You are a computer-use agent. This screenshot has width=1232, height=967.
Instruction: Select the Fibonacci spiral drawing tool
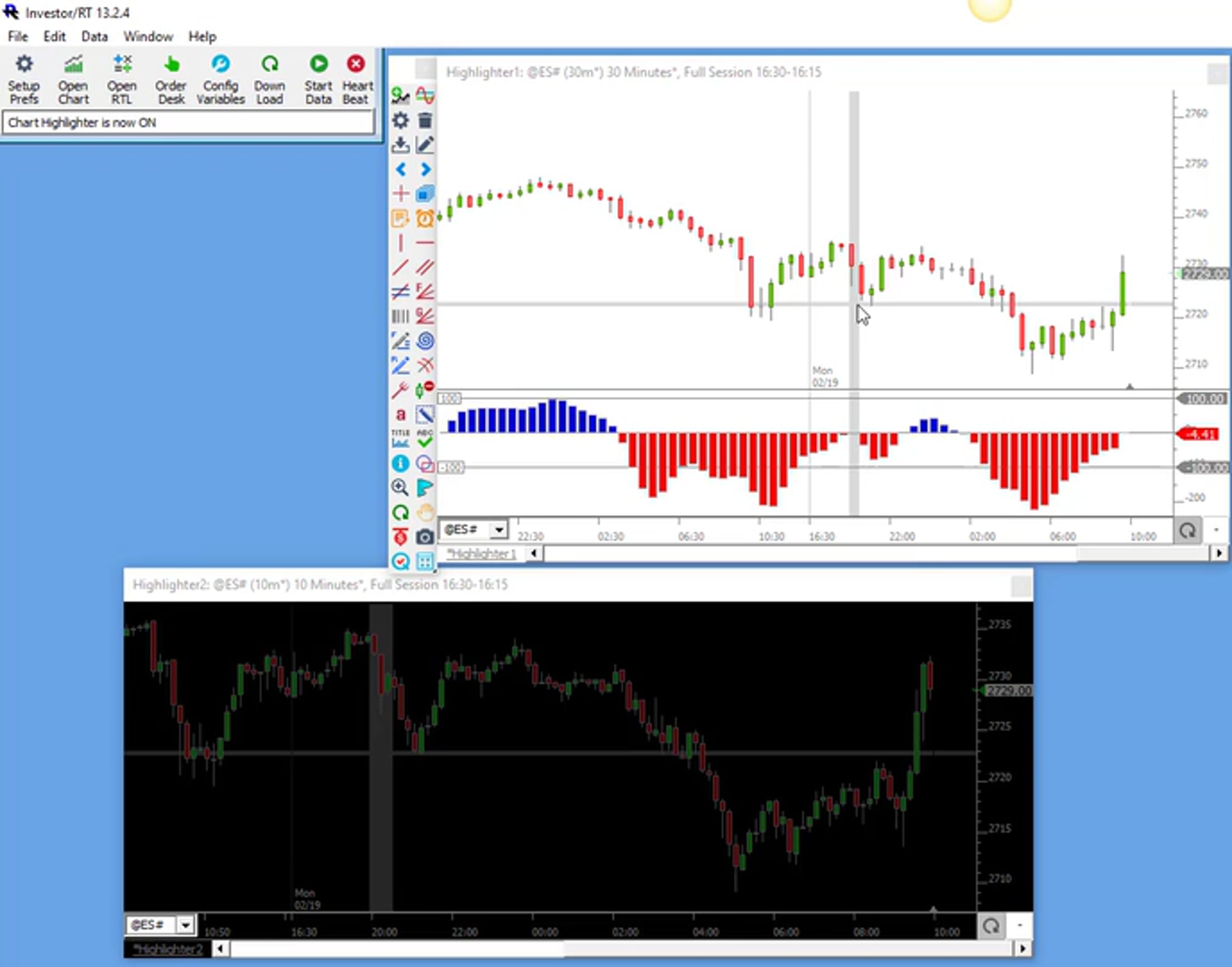click(425, 341)
